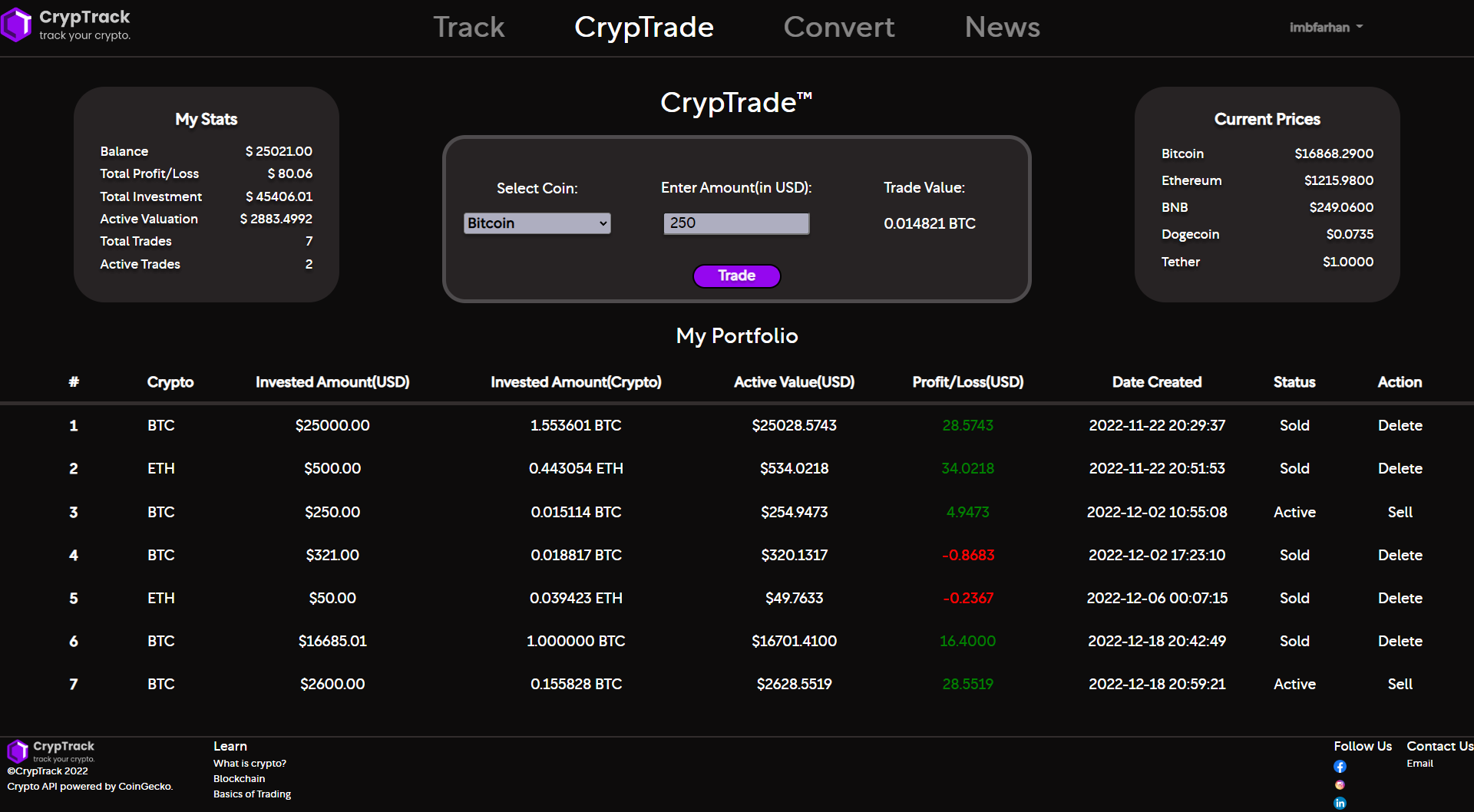The height and width of the screenshot is (812, 1474).
Task: Click Total Profit/Loss value $ 80.06
Action: coord(289,173)
